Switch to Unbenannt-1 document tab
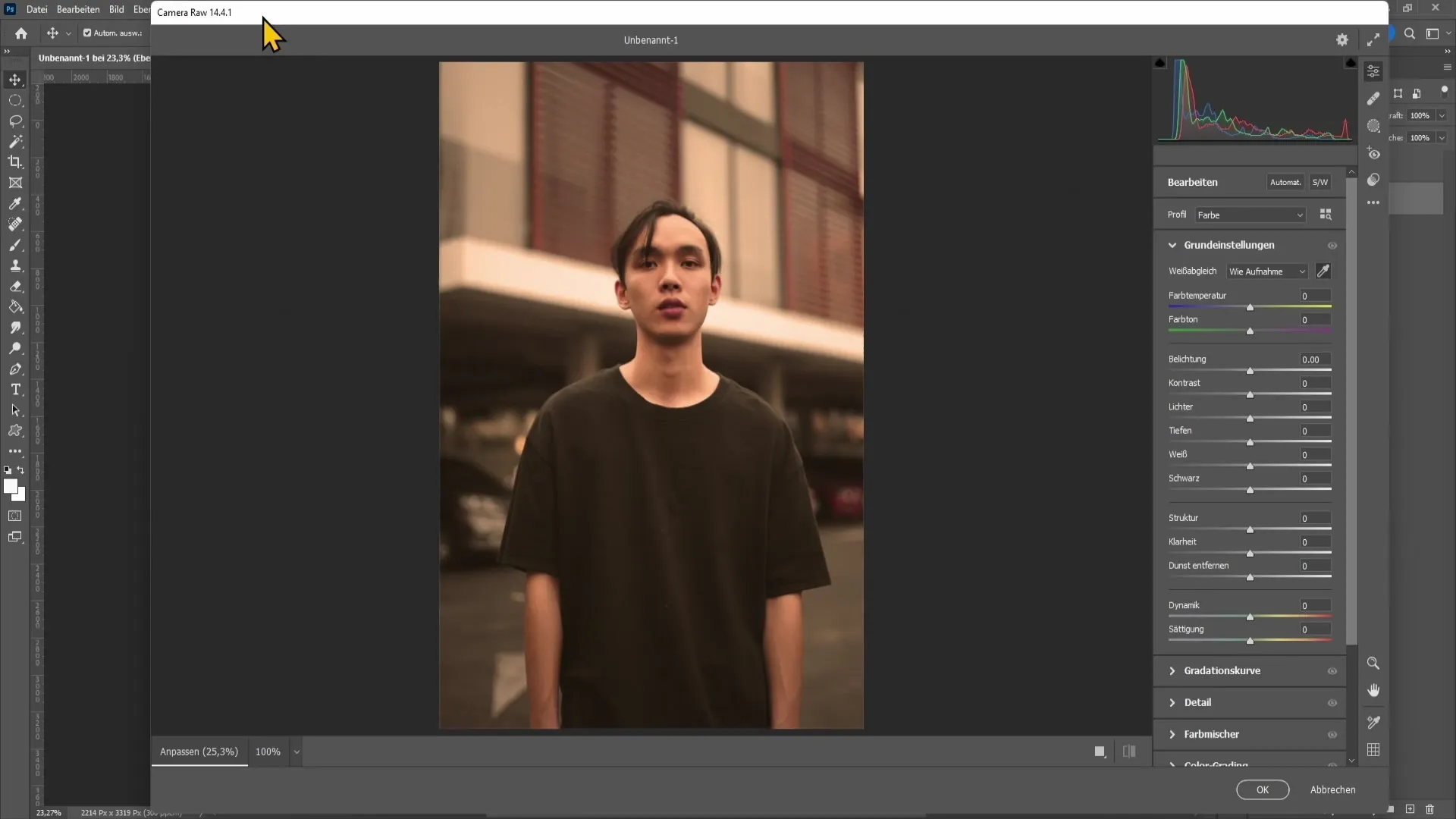Screen dimensions: 1456x819 point(94,58)
